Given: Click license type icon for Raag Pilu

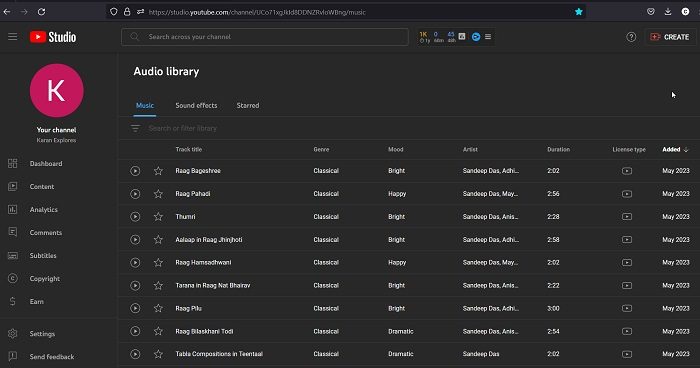Looking at the screenshot, I should (627, 308).
